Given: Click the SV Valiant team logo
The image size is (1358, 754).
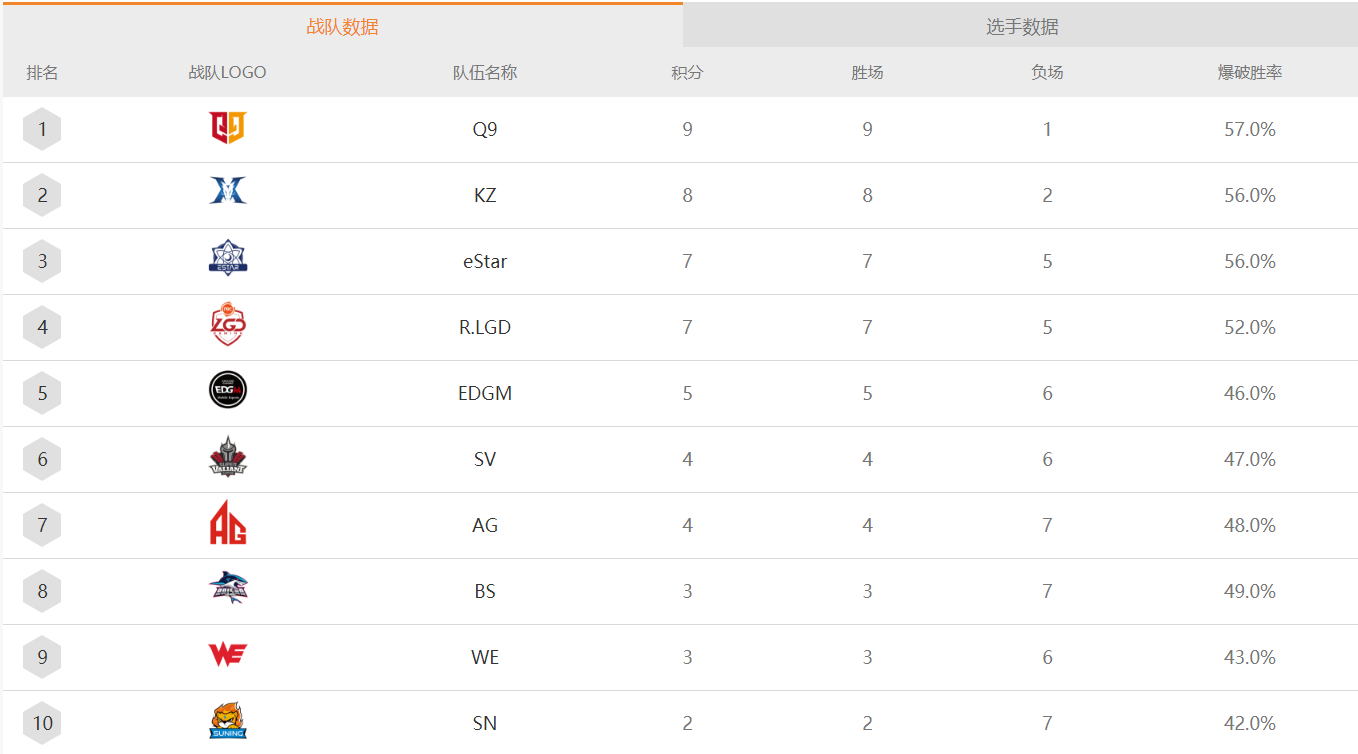Looking at the screenshot, I should coord(227,458).
